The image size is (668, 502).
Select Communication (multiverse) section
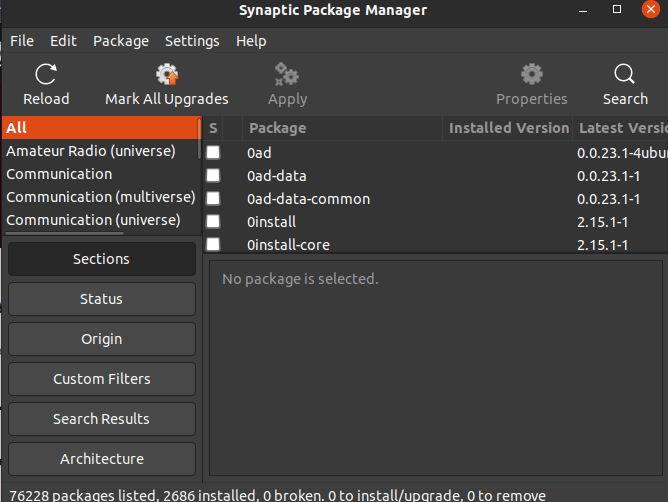coord(100,197)
